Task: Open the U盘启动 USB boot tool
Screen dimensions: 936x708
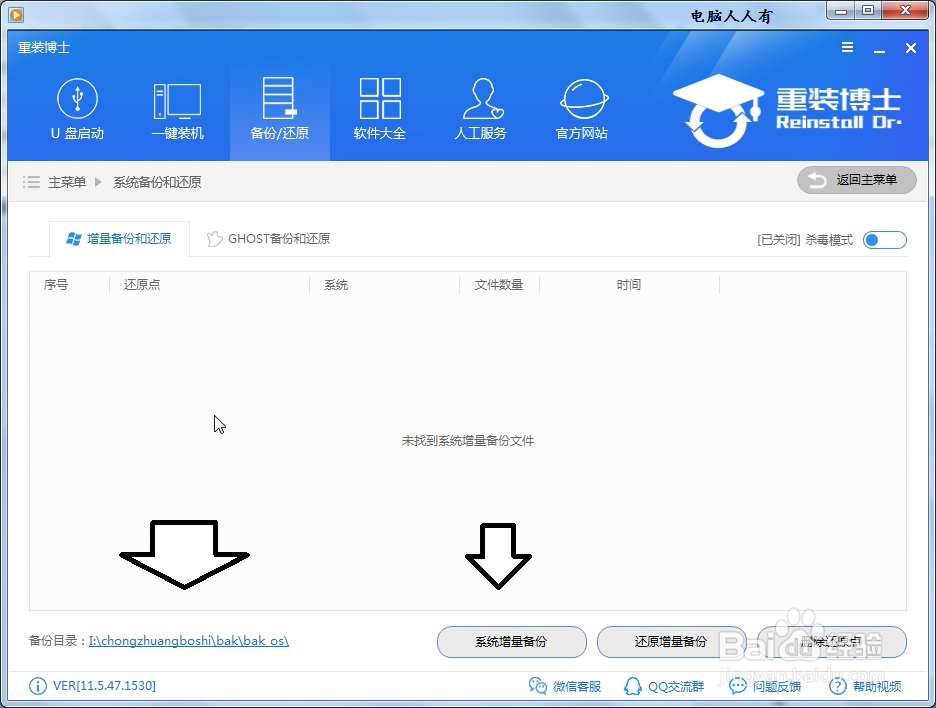Action: (77, 110)
